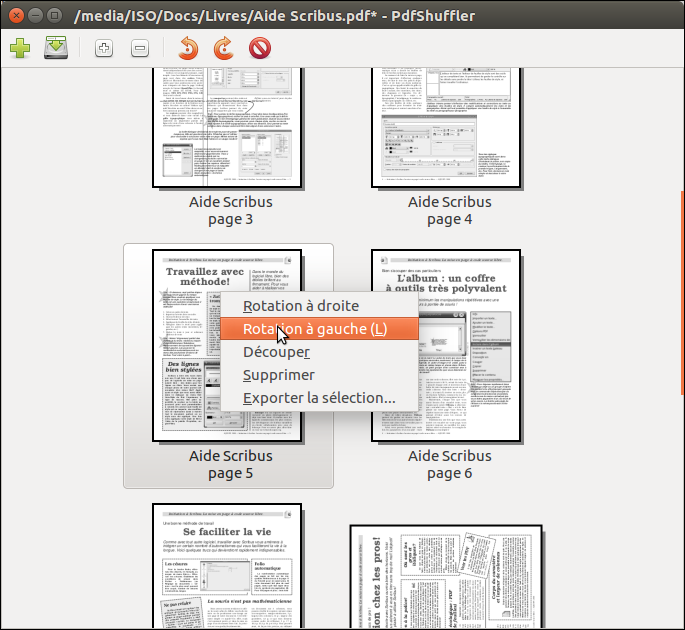Choose 'Rotation à droite' from context menu
685x630 pixels.
tap(319, 306)
